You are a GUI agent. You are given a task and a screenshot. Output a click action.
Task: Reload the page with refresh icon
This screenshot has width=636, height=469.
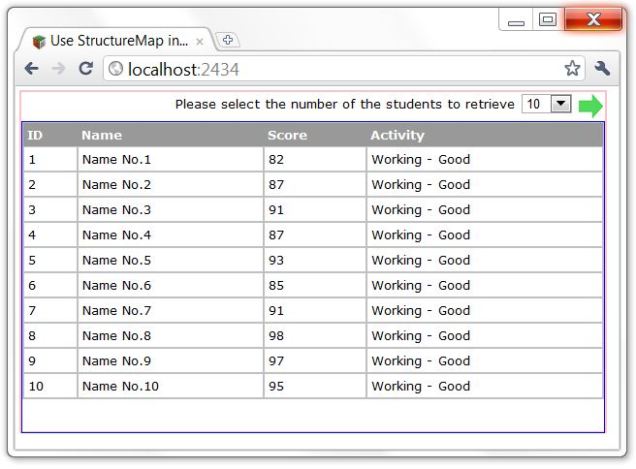(x=86, y=68)
